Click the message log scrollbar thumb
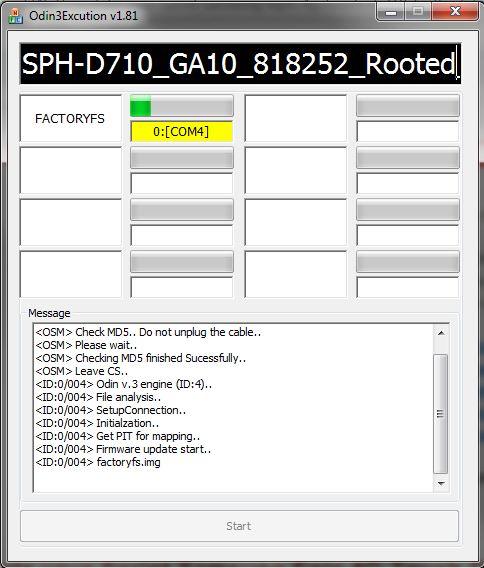Image resolution: width=484 pixels, height=568 pixels. click(x=441, y=414)
